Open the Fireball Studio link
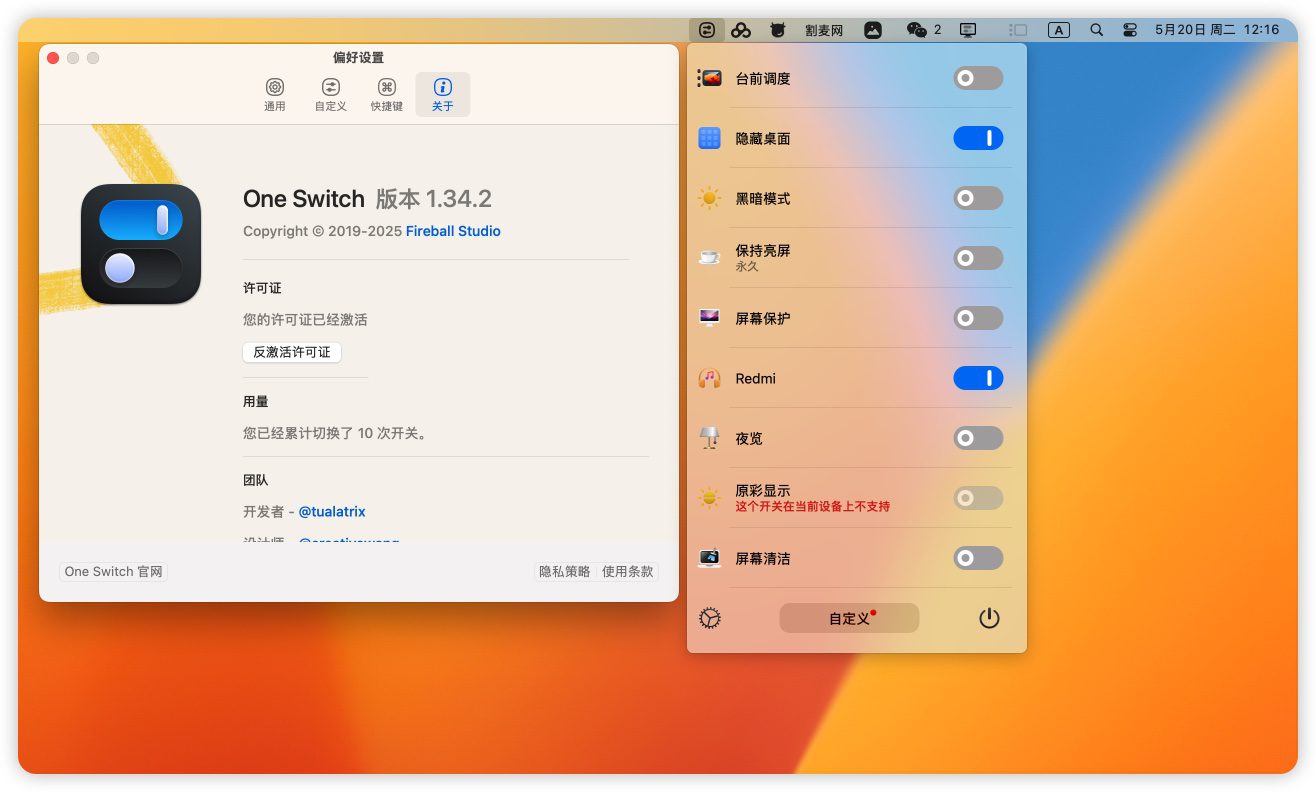 coord(453,231)
